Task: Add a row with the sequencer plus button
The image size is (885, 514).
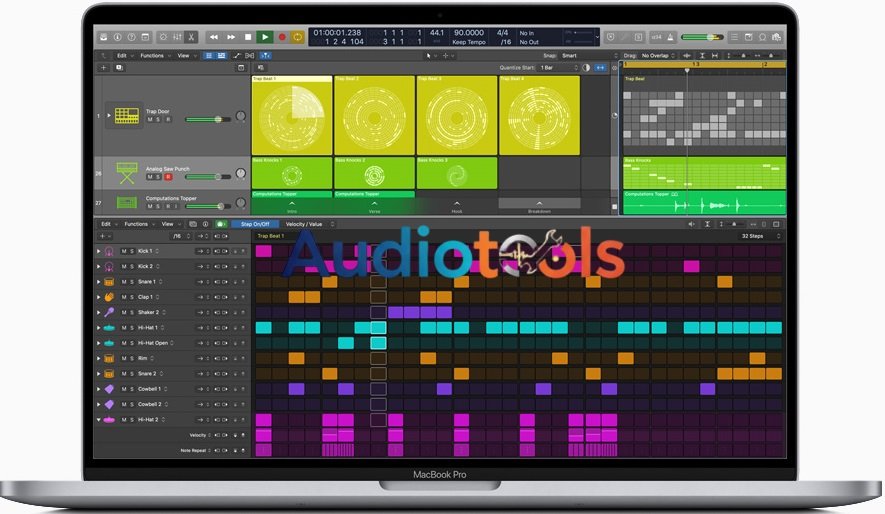Action: tap(103, 236)
